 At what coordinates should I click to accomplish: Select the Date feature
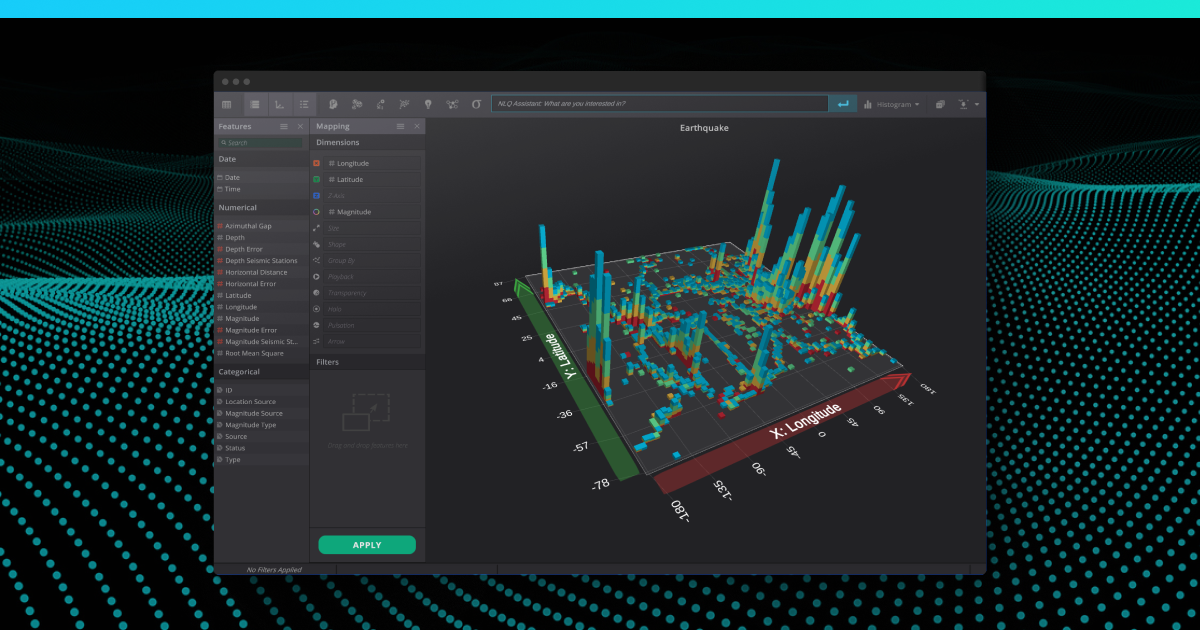(261, 177)
